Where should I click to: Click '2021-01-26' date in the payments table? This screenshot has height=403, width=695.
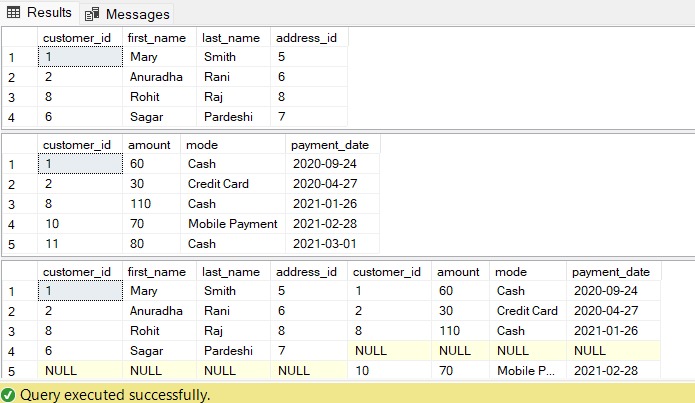(333, 203)
